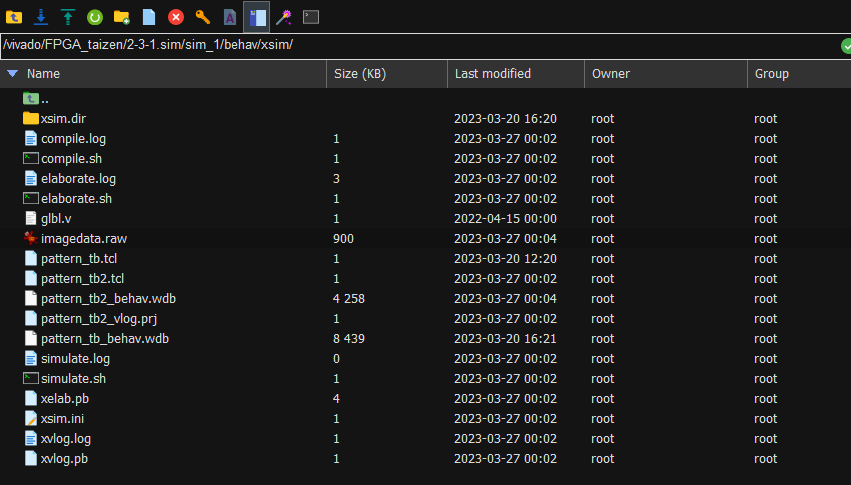
Task: Select the xsim.dir folder
Action: pos(426,118)
